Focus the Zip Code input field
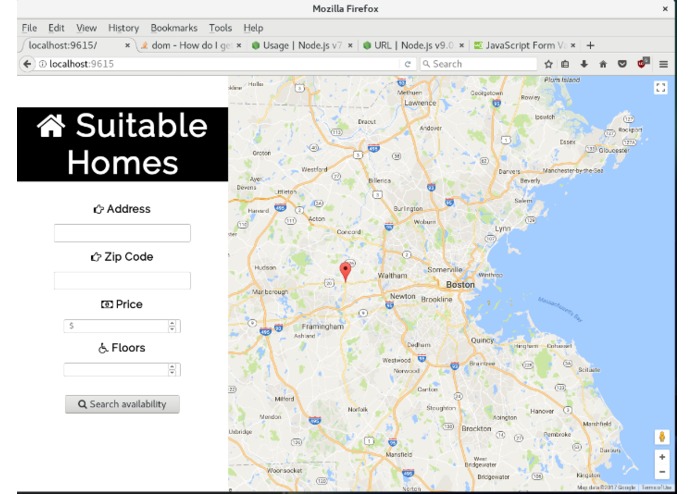Viewport: 695px width, 494px height. (x=122, y=280)
